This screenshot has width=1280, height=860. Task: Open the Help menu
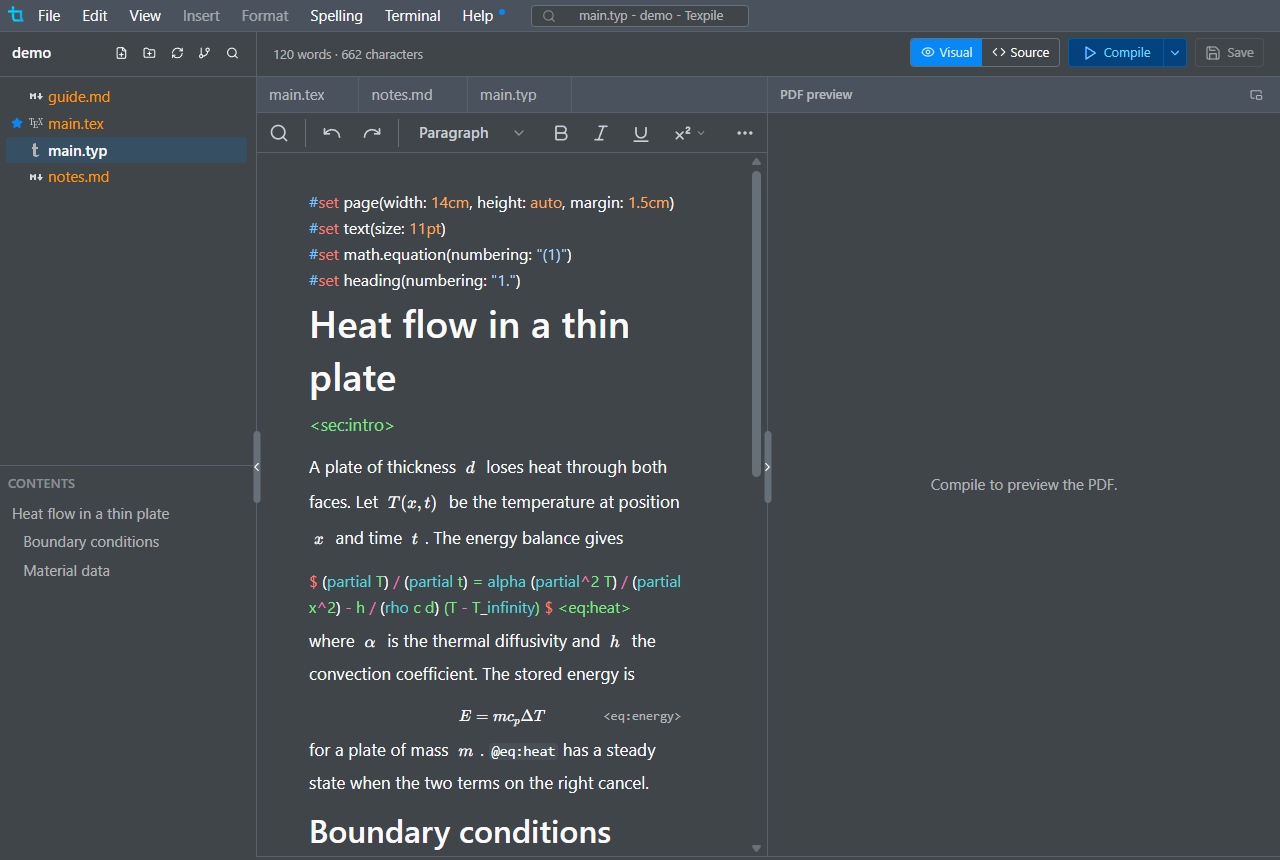coord(478,16)
